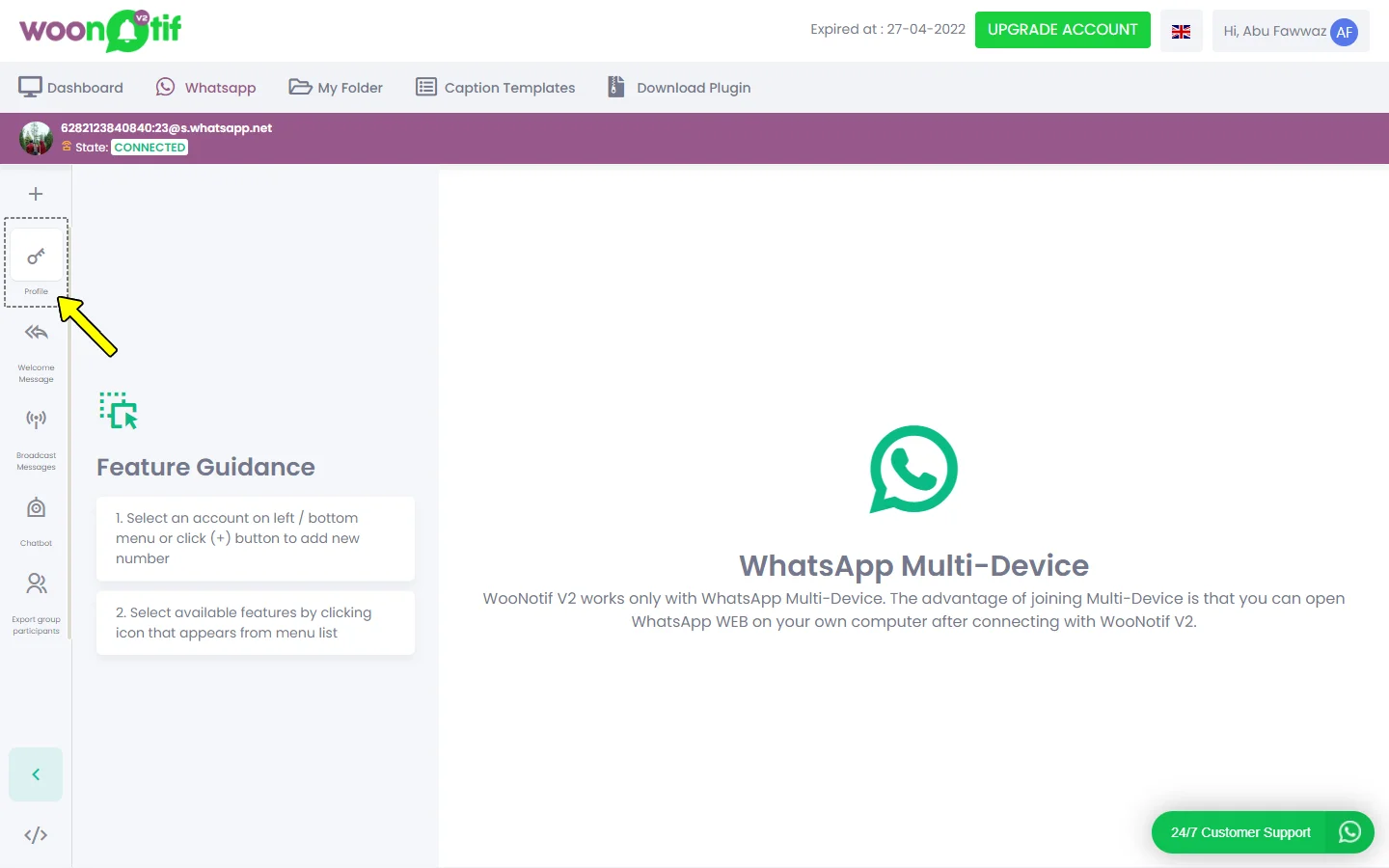Open 24/7 Customer Support chat
This screenshot has width=1389, height=868.
click(x=1262, y=832)
